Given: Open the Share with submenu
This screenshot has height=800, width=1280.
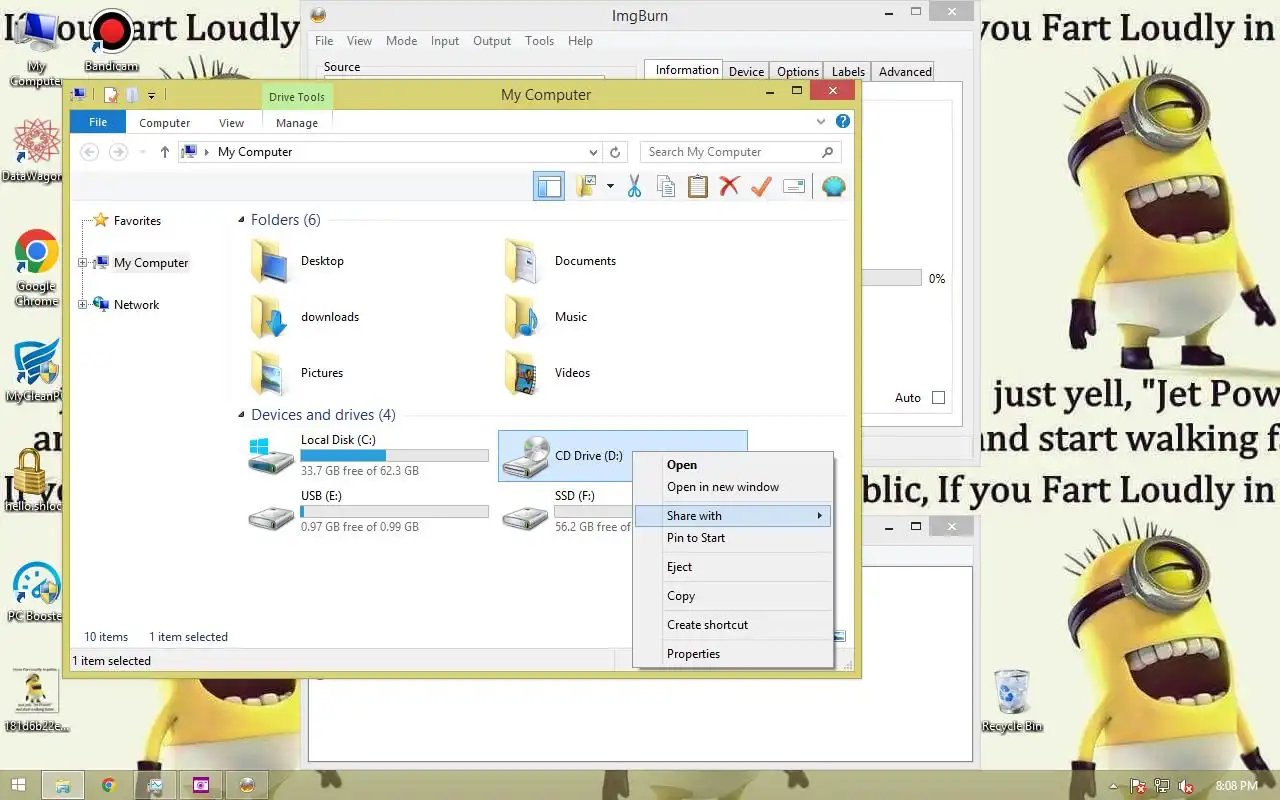Looking at the screenshot, I should (x=733, y=516).
